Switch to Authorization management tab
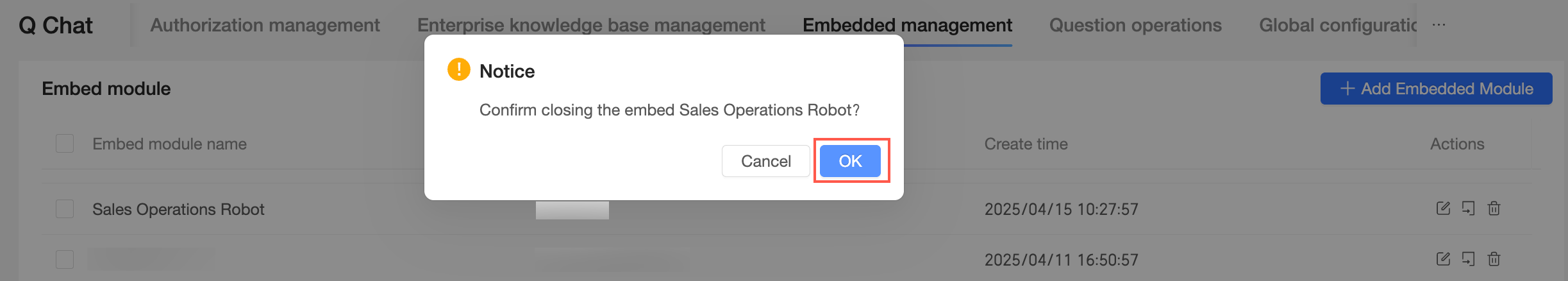Viewport: 1568px width, 281px height. click(265, 25)
